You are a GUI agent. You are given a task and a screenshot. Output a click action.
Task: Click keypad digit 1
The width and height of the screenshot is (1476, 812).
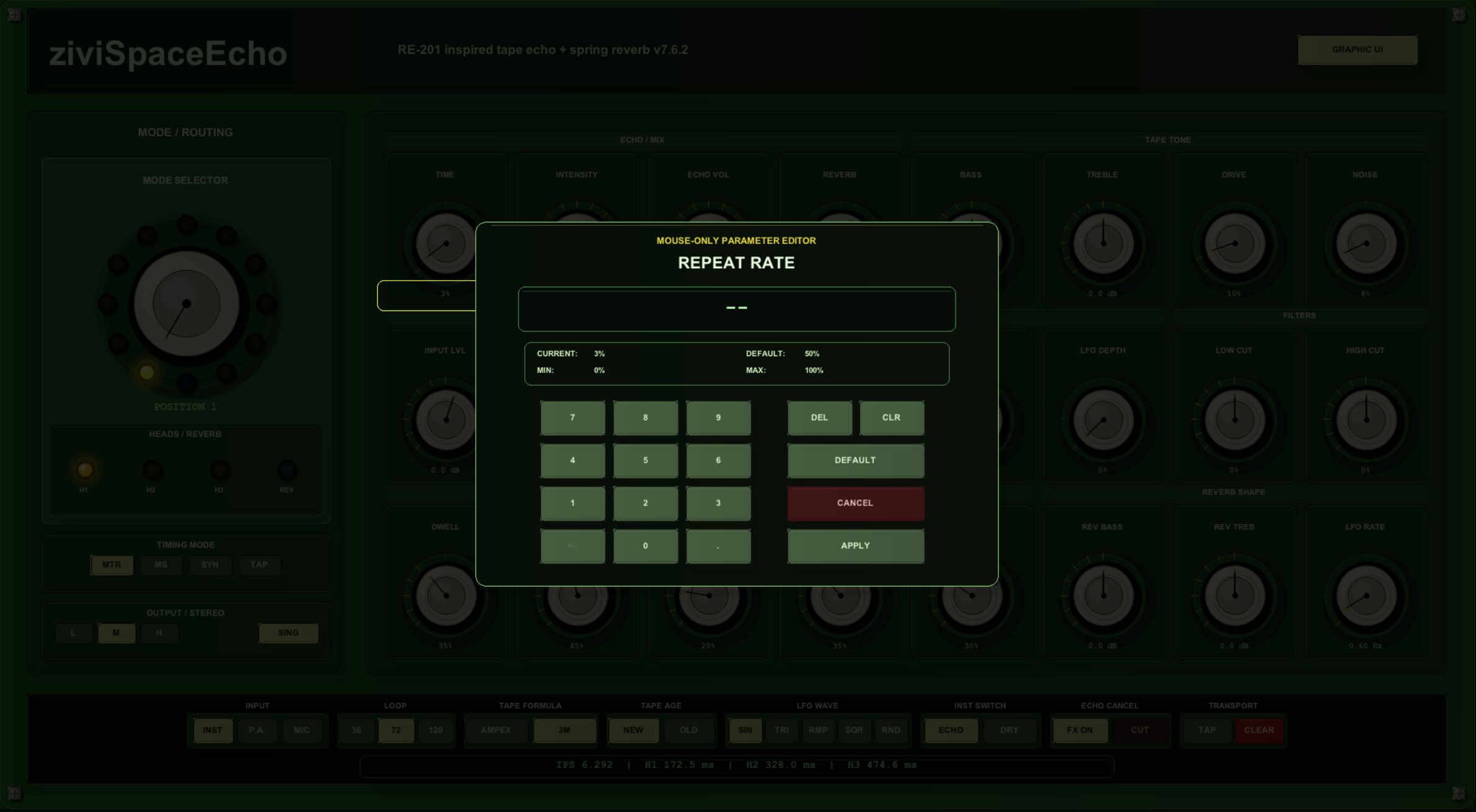(573, 503)
